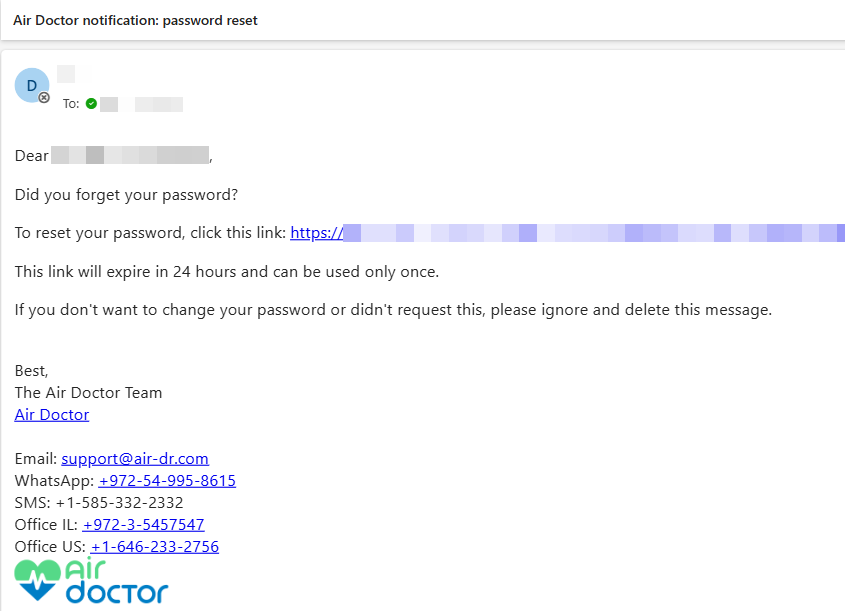The width and height of the screenshot is (845, 611).
Task: Call Office US number +1-646-233-2756
Action: tap(155, 546)
